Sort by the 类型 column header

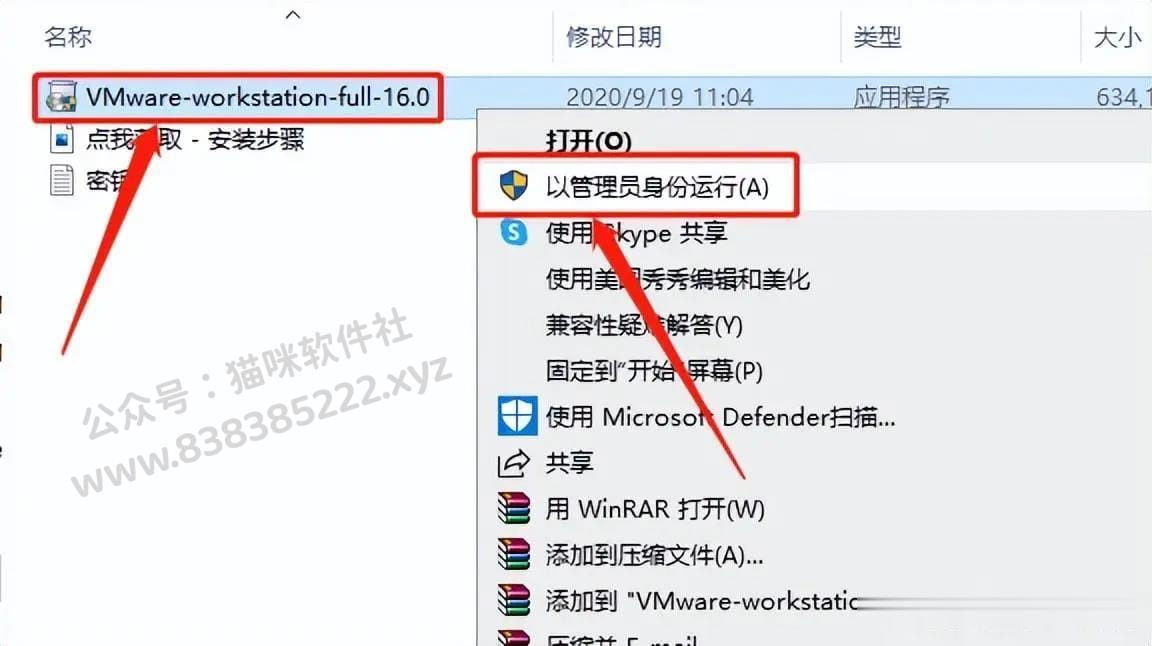(877, 36)
